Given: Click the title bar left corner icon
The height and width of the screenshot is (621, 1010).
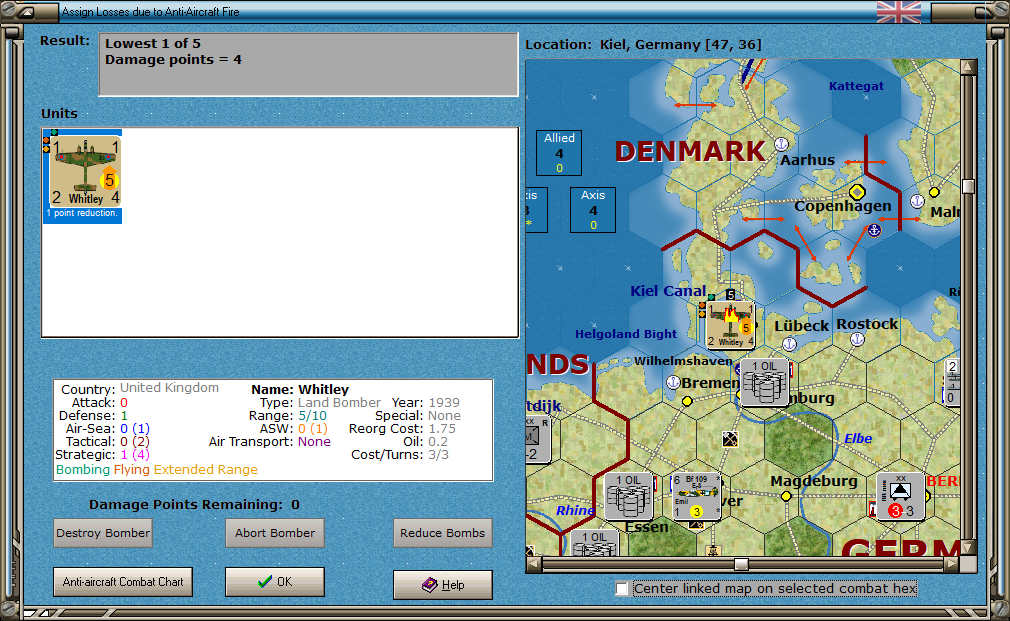Looking at the screenshot, I should click(x=26, y=12).
